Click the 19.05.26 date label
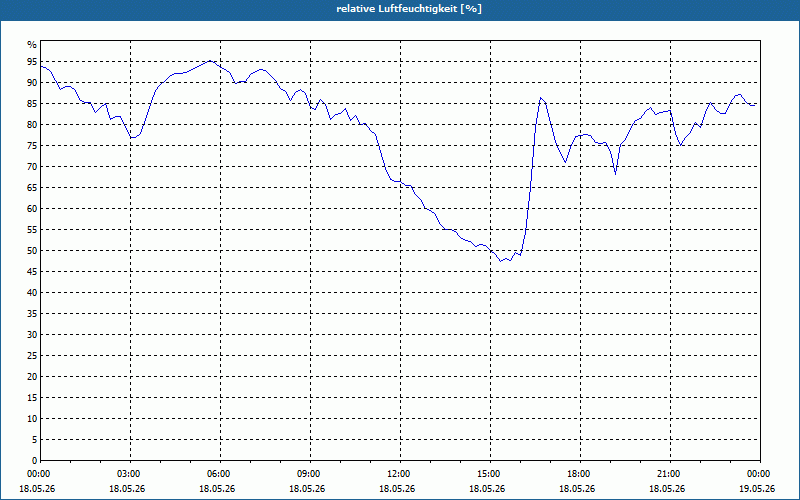 point(757,489)
